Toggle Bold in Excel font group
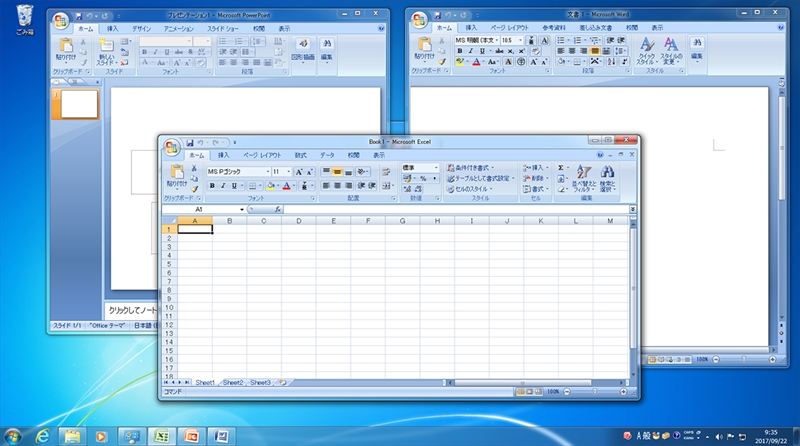The width and height of the screenshot is (800, 446). [212, 186]
